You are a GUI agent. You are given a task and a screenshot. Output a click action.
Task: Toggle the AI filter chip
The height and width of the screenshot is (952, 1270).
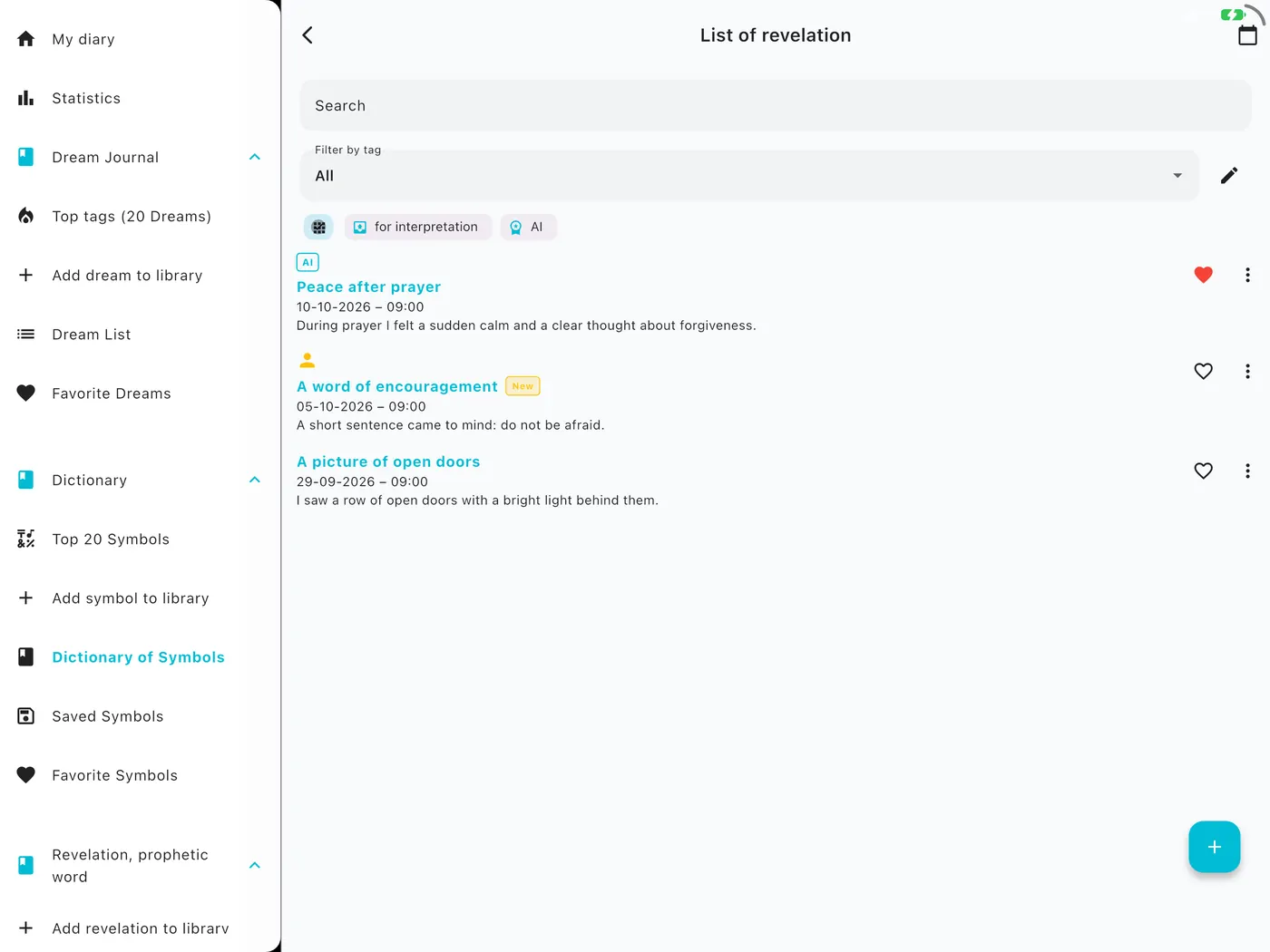coord(528,227)
